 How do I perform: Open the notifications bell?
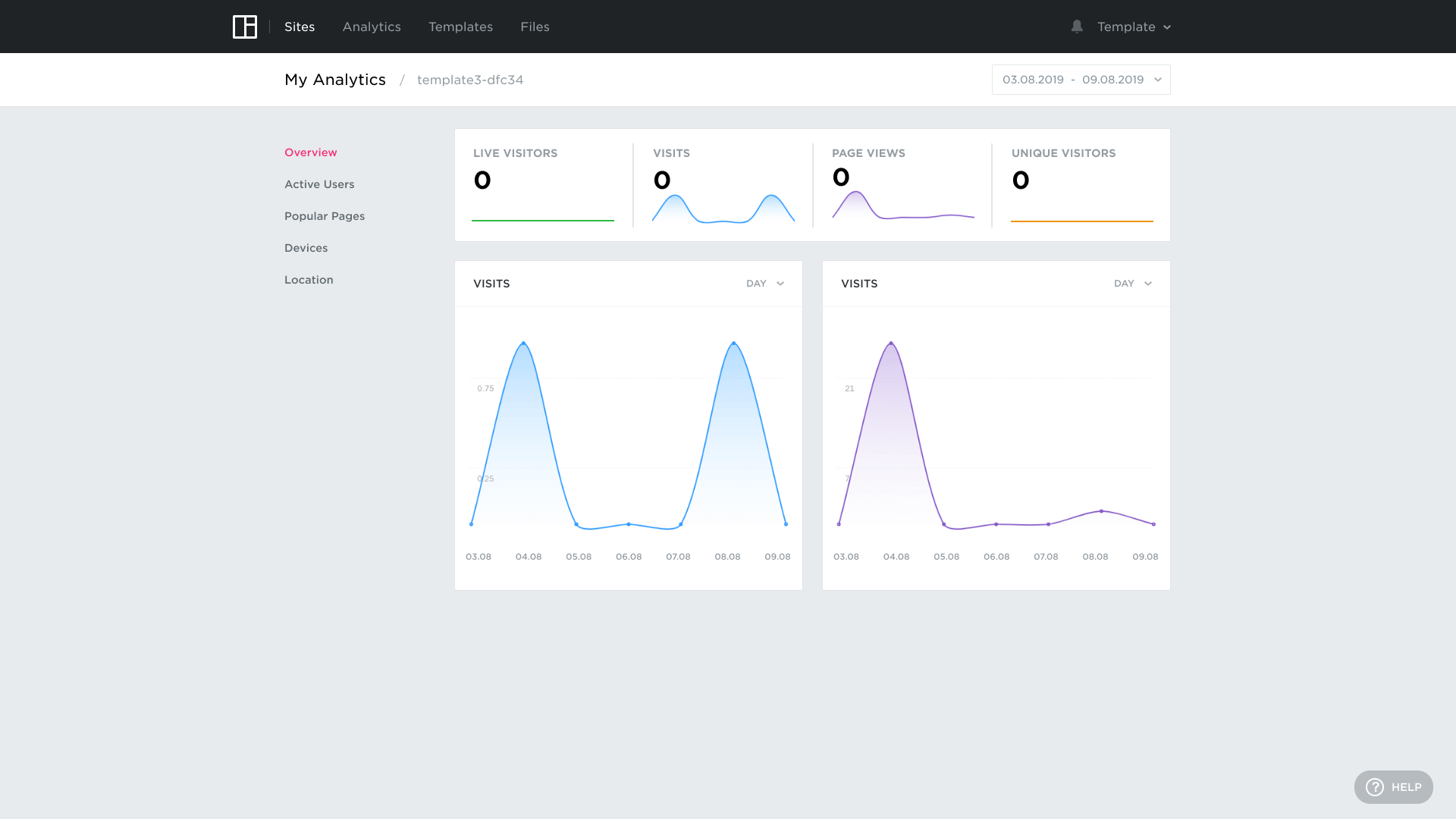coord(1077,27)
